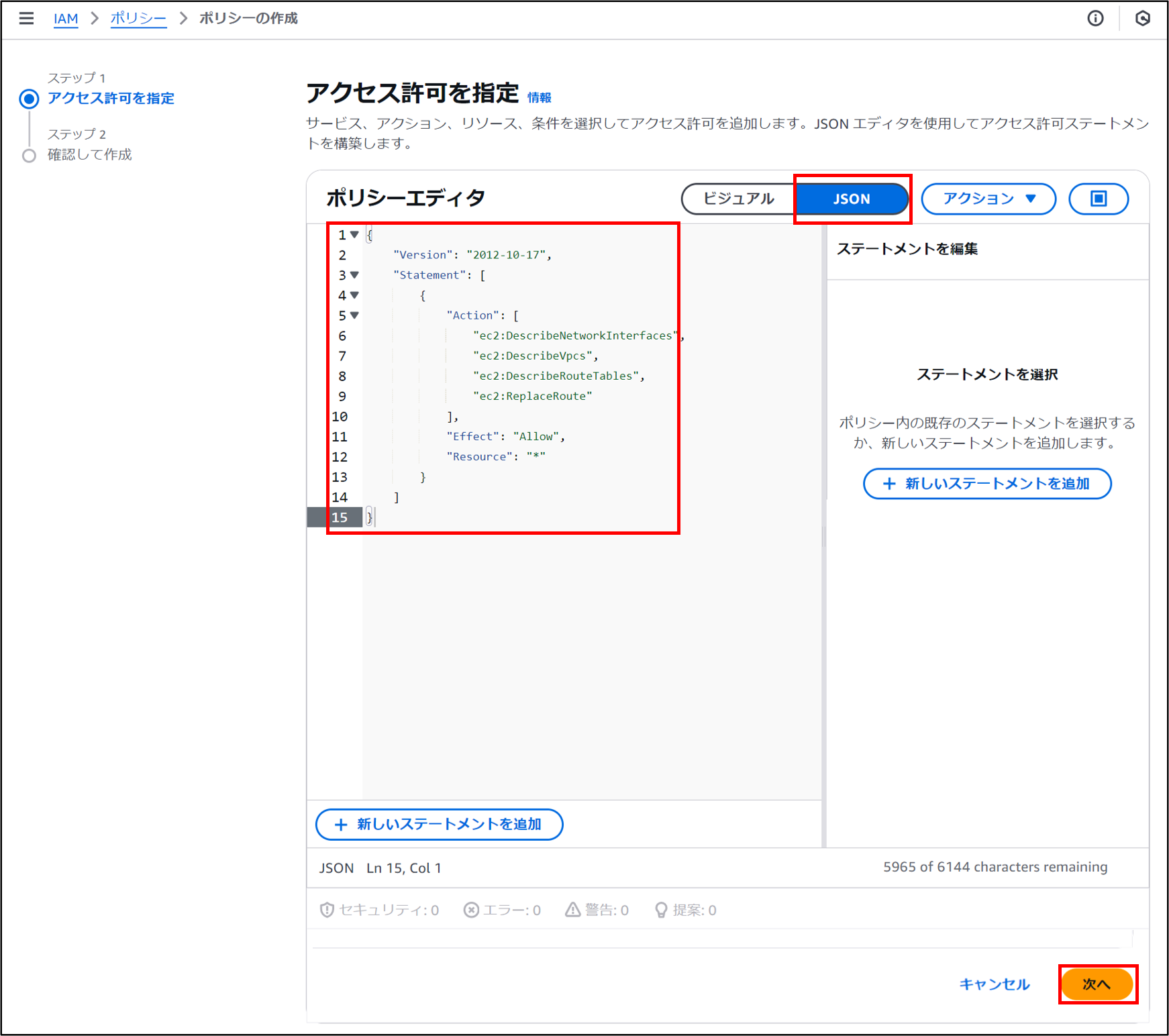Click the editor layout square icon button
The image size is (1169, 1036).
(x=1098, y=199)
